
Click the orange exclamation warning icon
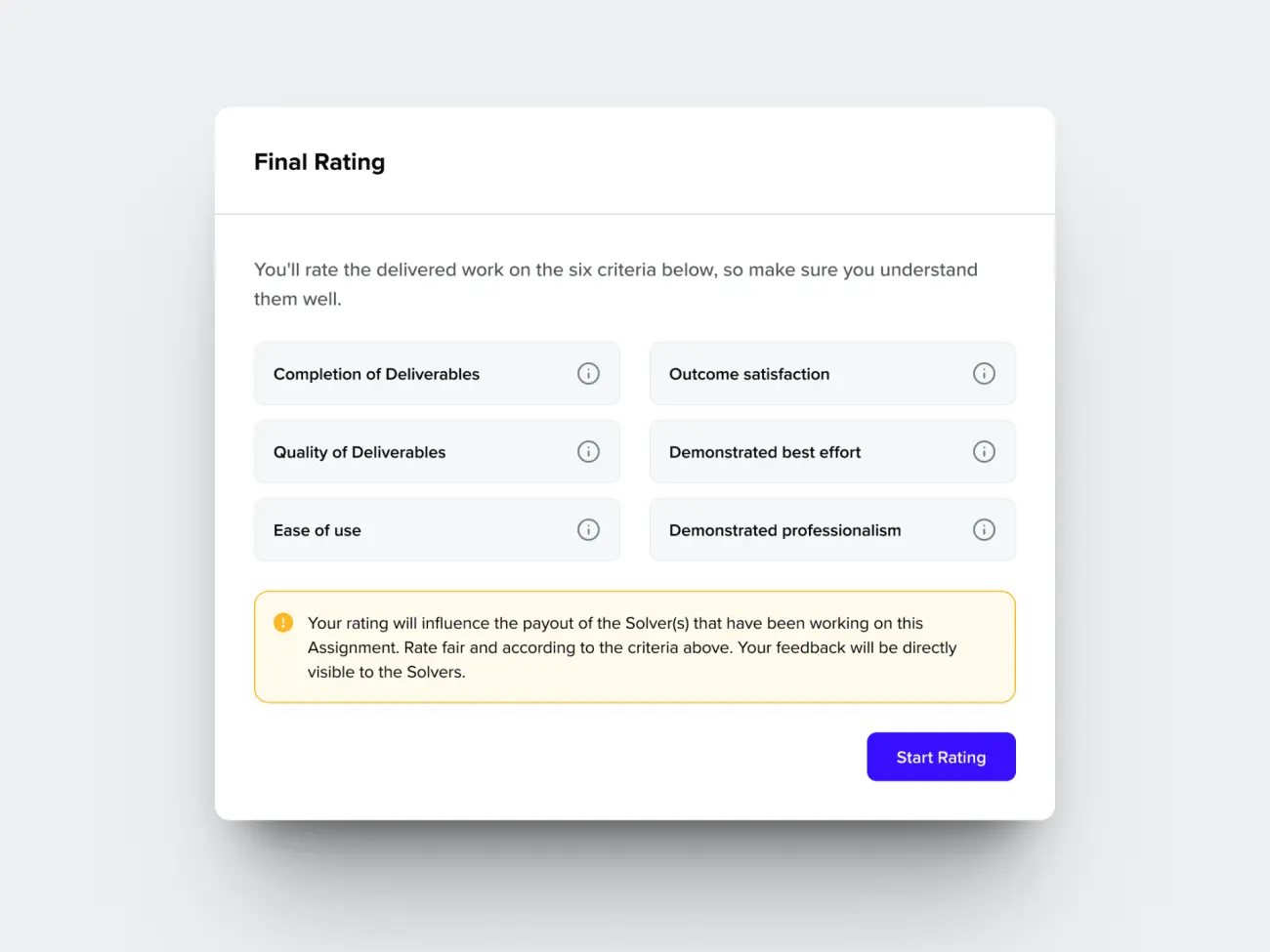[283, 623]
